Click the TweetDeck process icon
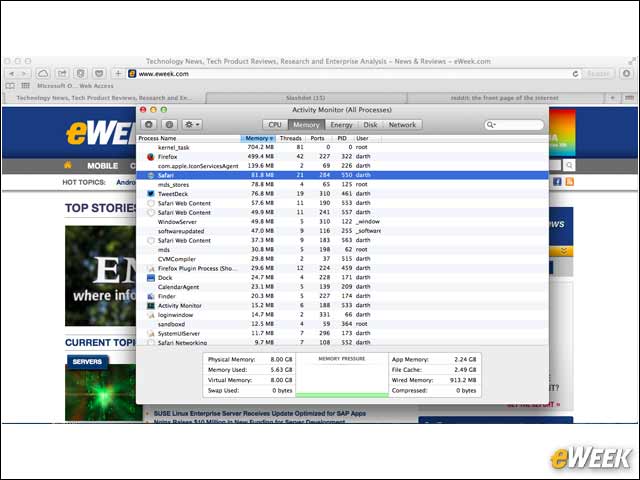Image resolution: width=640 pixels, height=480 pixels. point(151,194)
